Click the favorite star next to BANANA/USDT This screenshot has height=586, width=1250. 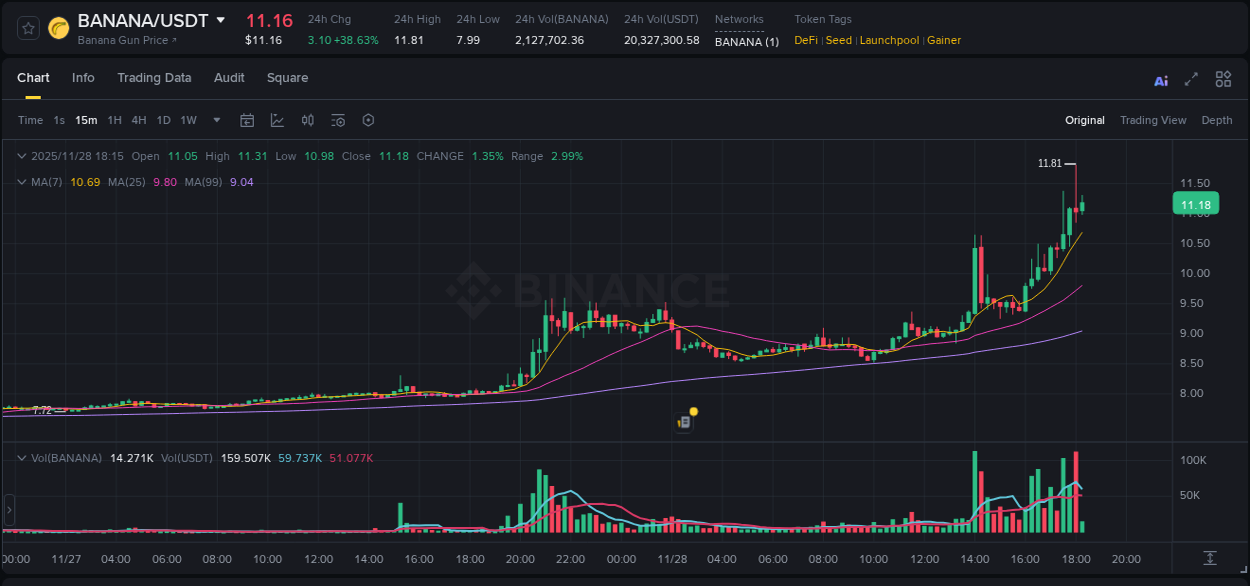(x=27, y=28)
